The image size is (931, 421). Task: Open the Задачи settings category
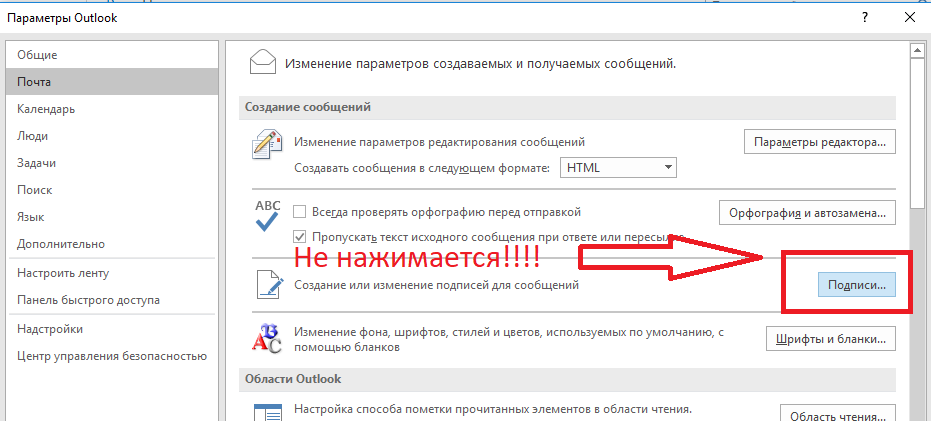pos(111,163)
